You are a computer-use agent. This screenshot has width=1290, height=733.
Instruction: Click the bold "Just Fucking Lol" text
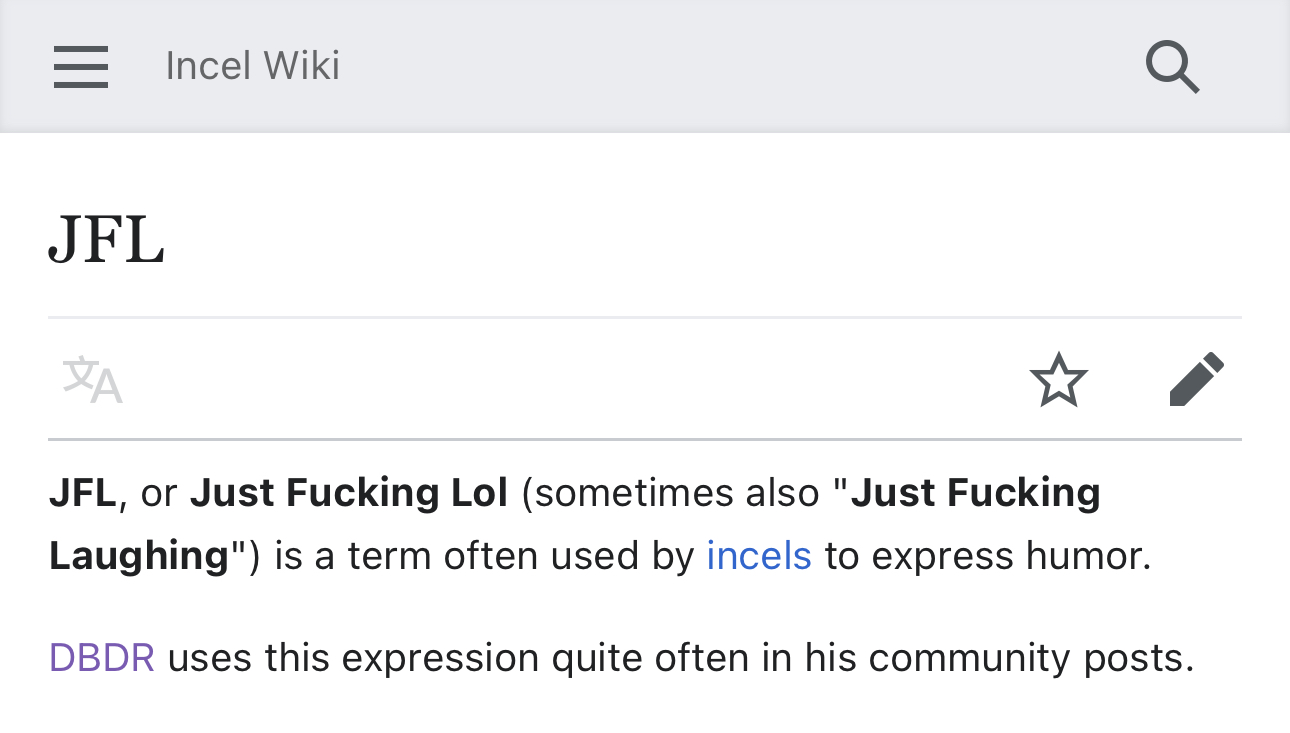pyautogui.click(x=349, y=493)
